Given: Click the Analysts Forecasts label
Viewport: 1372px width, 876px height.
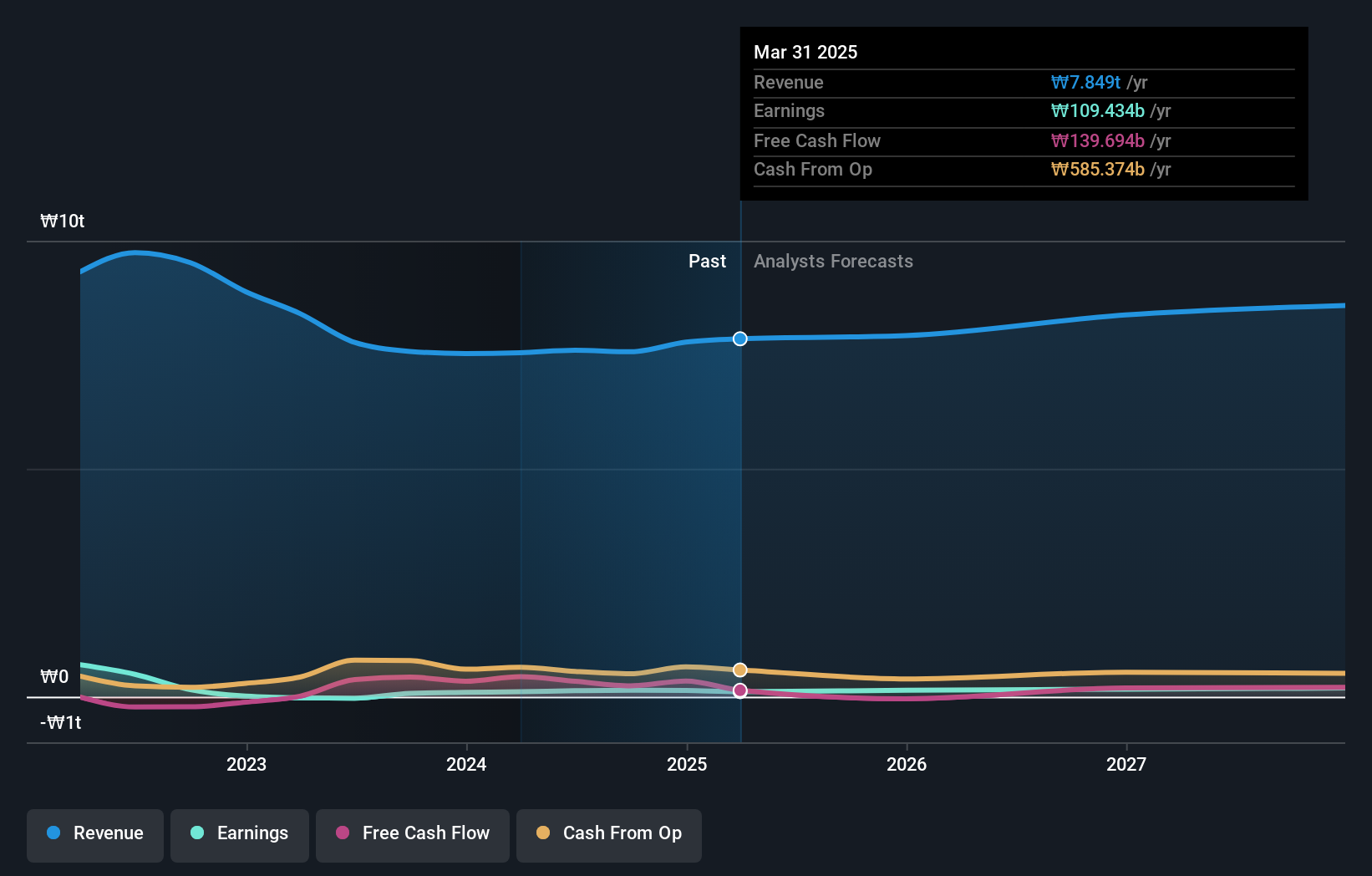Looking at the screenshot, I should point(833,261).
